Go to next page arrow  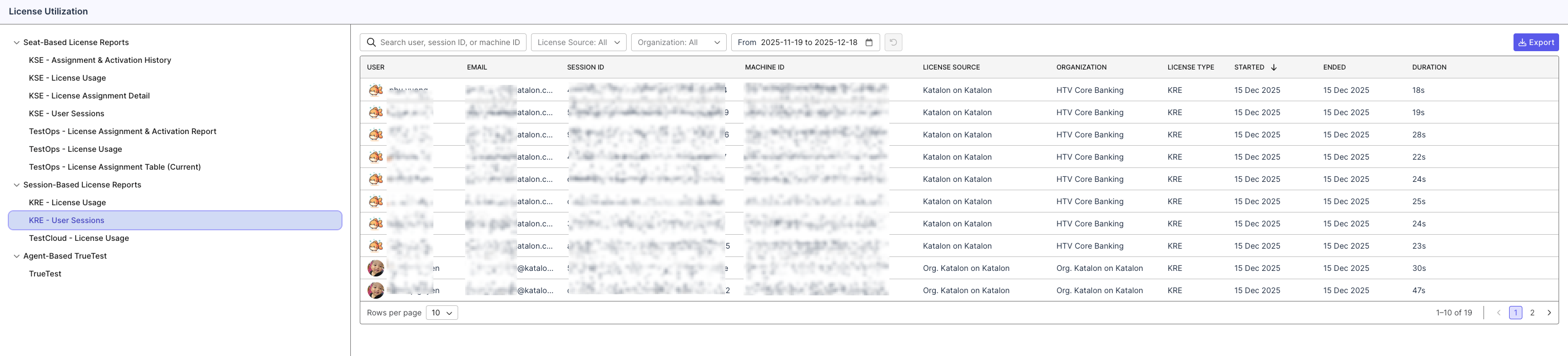[1549, 313]
